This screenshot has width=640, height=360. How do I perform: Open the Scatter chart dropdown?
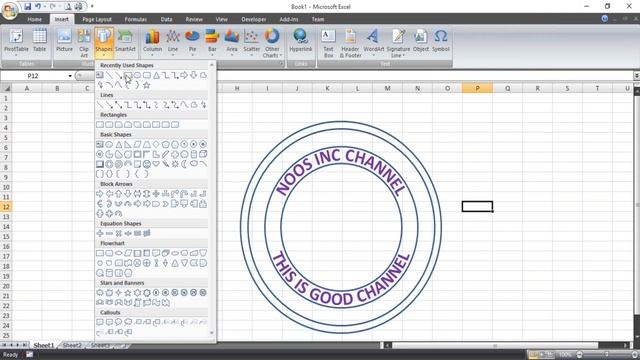pos(251,43)
